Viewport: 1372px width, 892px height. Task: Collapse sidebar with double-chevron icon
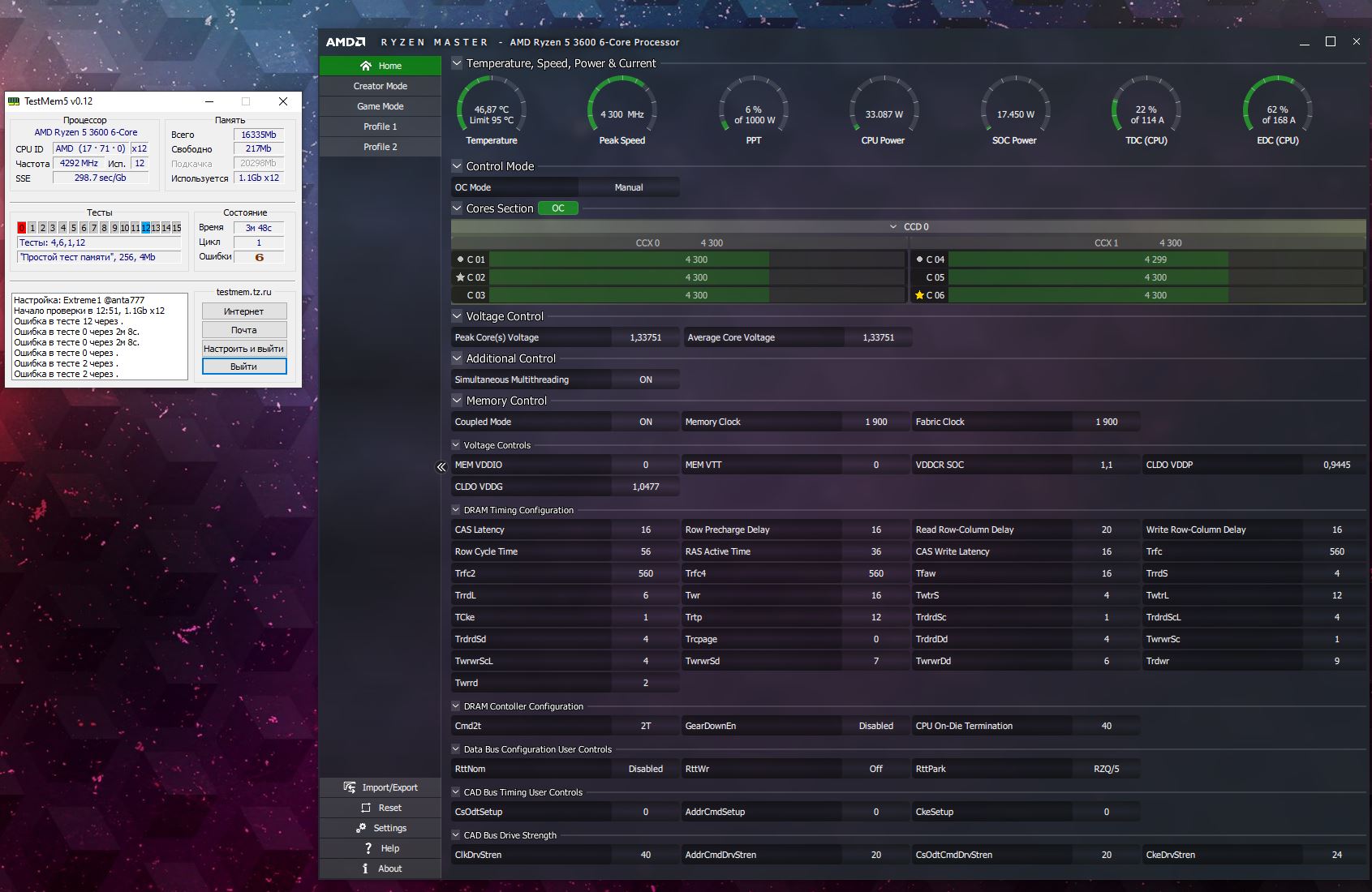441,467
